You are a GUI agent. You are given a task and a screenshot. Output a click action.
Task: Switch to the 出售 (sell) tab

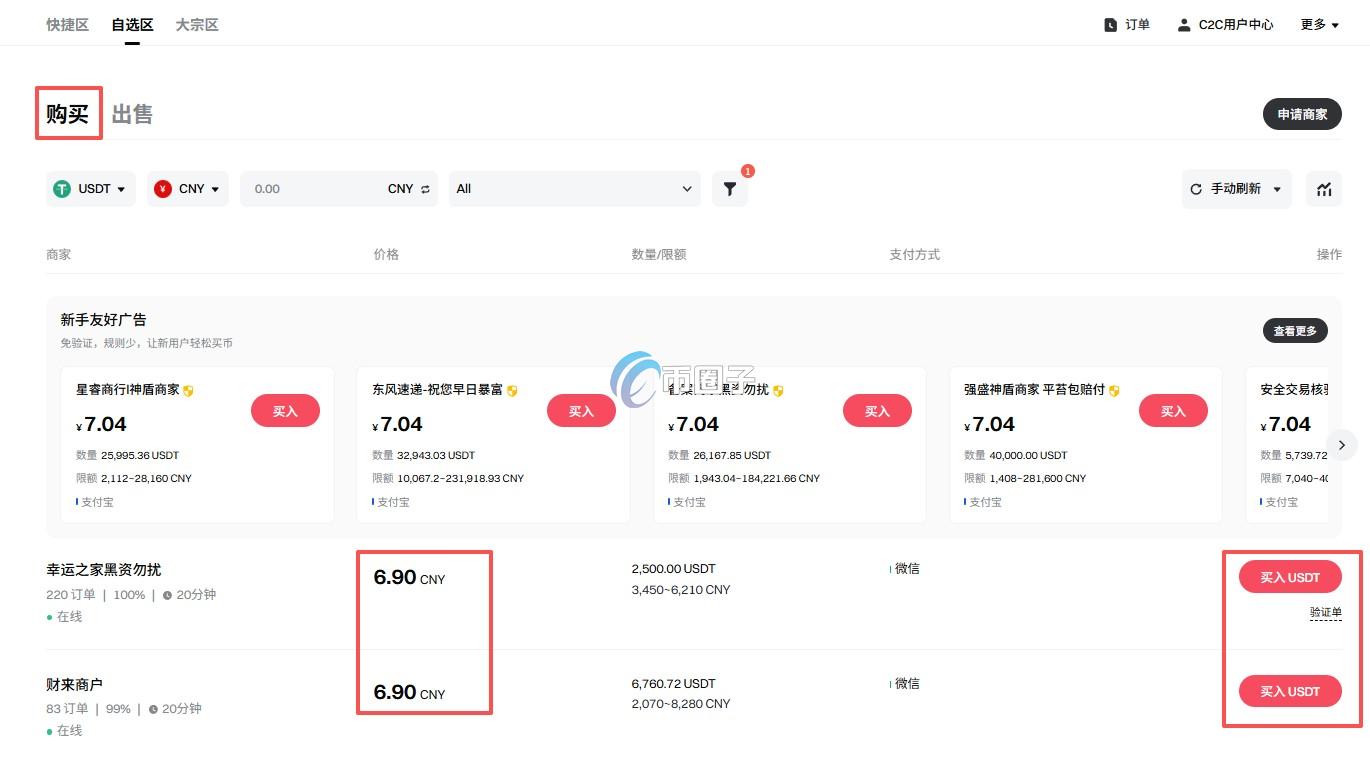coord(131,113)
